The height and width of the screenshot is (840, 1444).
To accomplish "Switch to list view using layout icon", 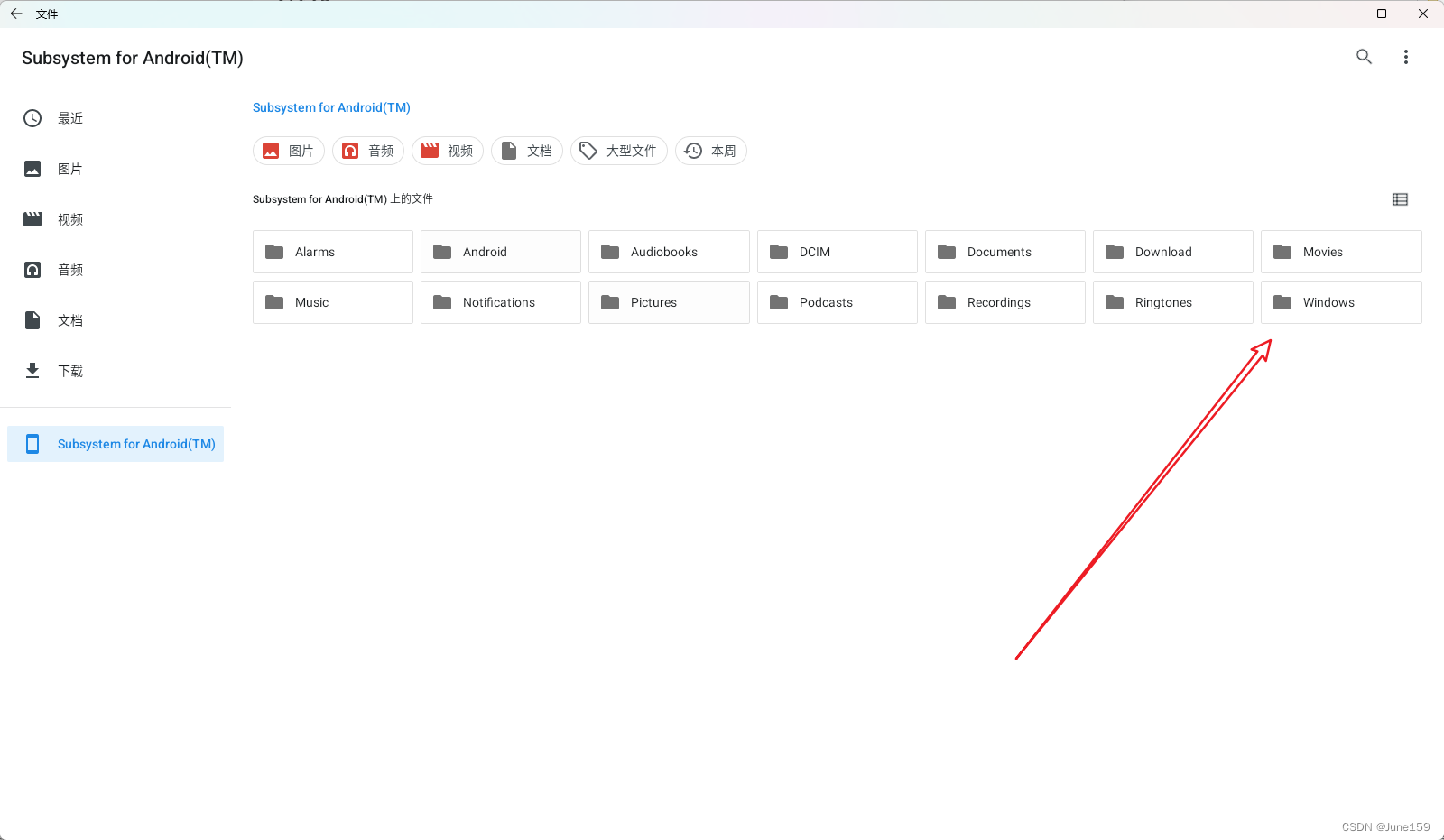I will coord(1400,199).
